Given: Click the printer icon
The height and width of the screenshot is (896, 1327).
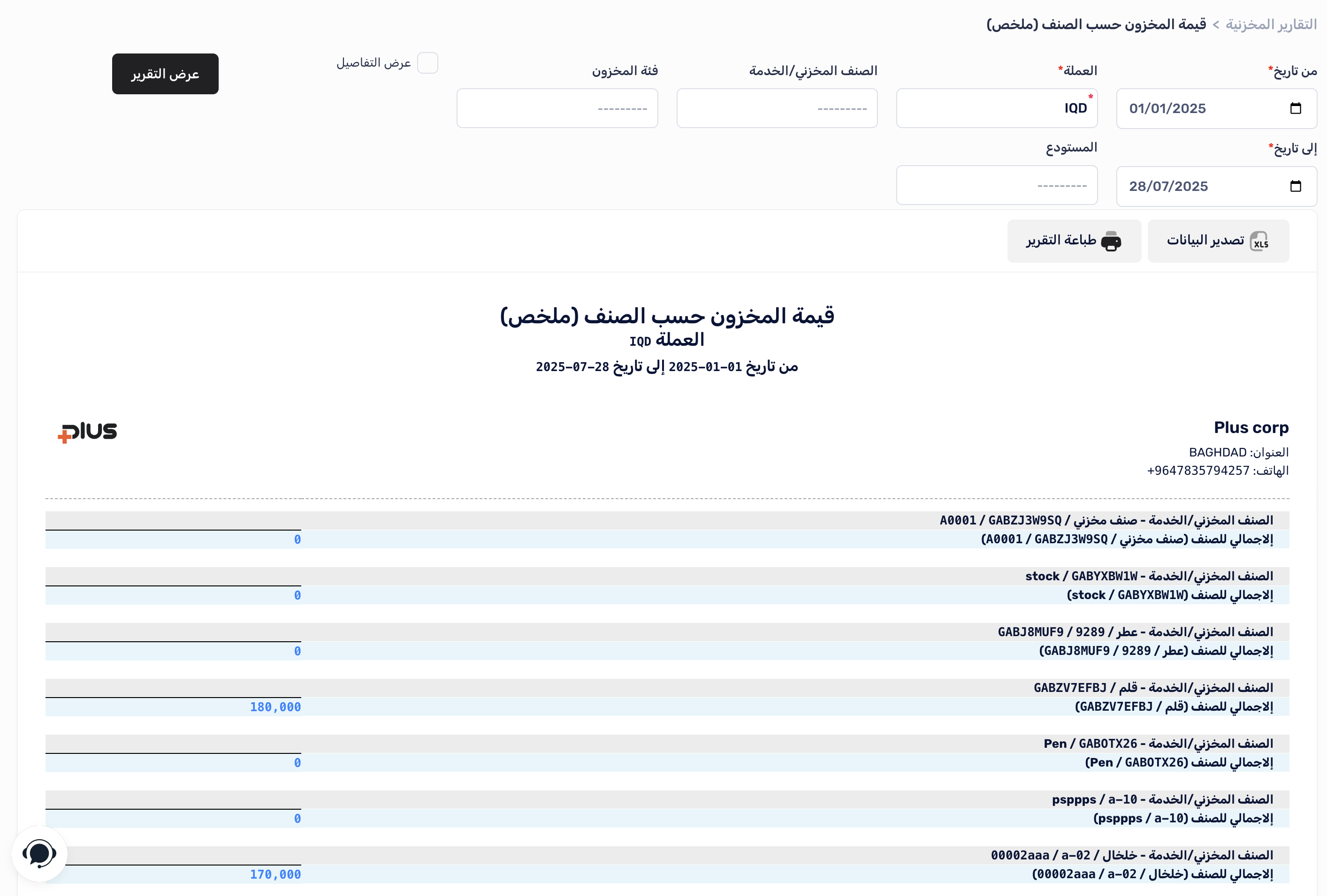Looking at the screenshot, I should pyautogui.click(x=1111, y=242).
